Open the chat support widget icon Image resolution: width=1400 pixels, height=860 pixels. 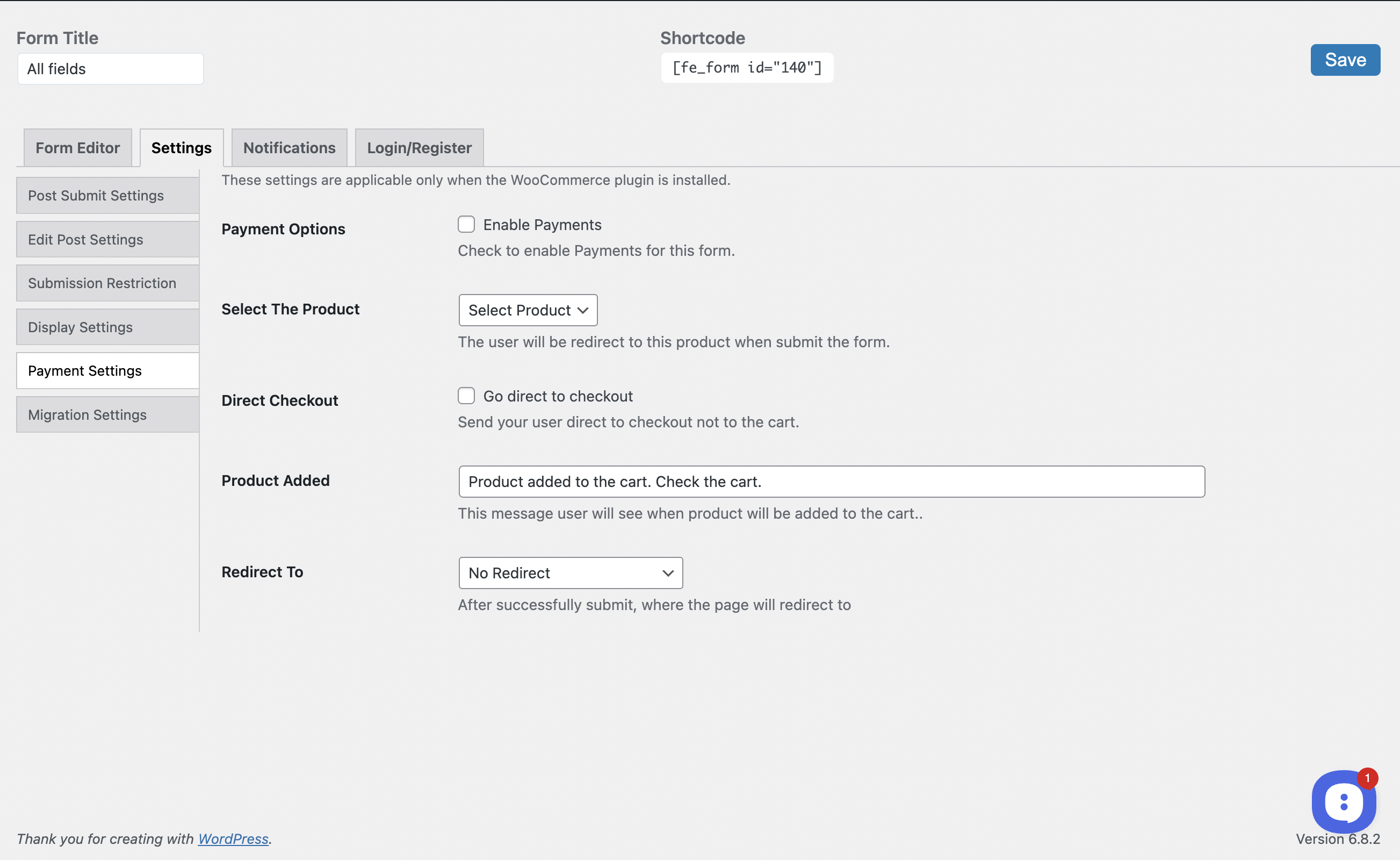coord(1344,802)
